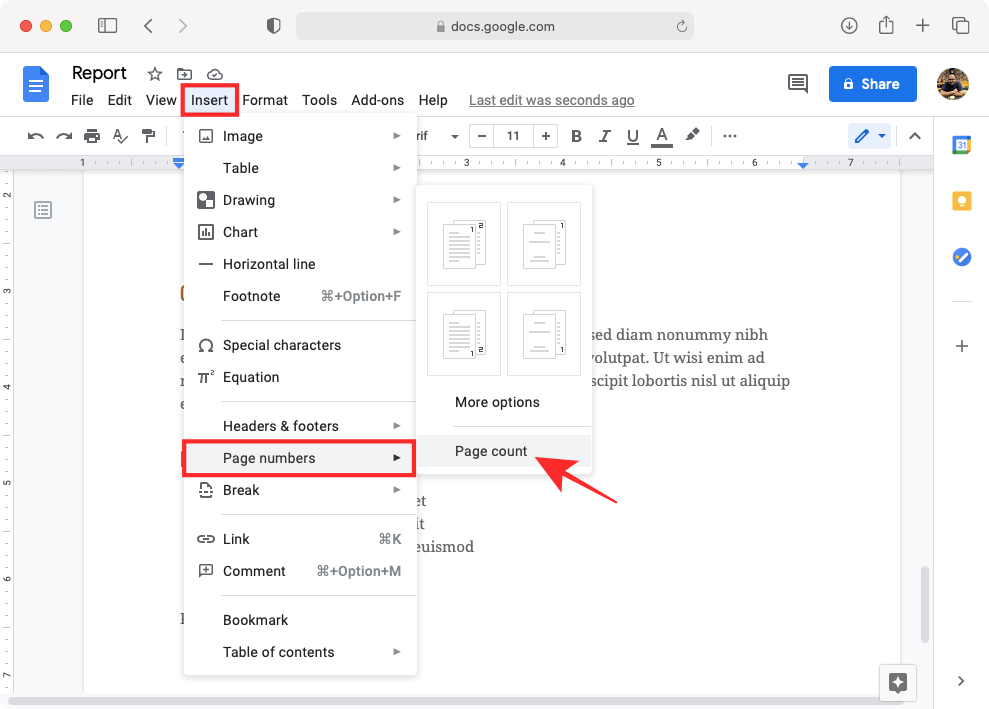Open Google Keep in the side panel
Viewport: 989px width, 709px height.
961,201
